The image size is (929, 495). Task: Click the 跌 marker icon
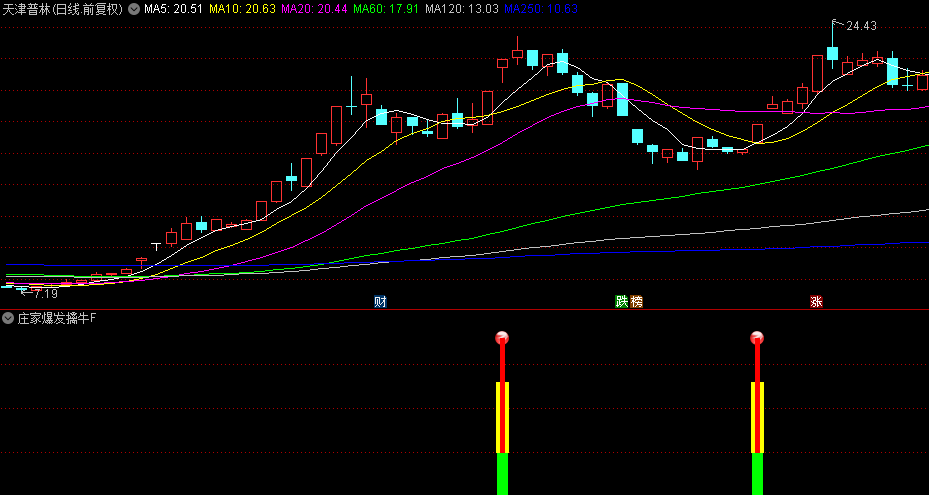pyautogui.click(x=622, y=302)
